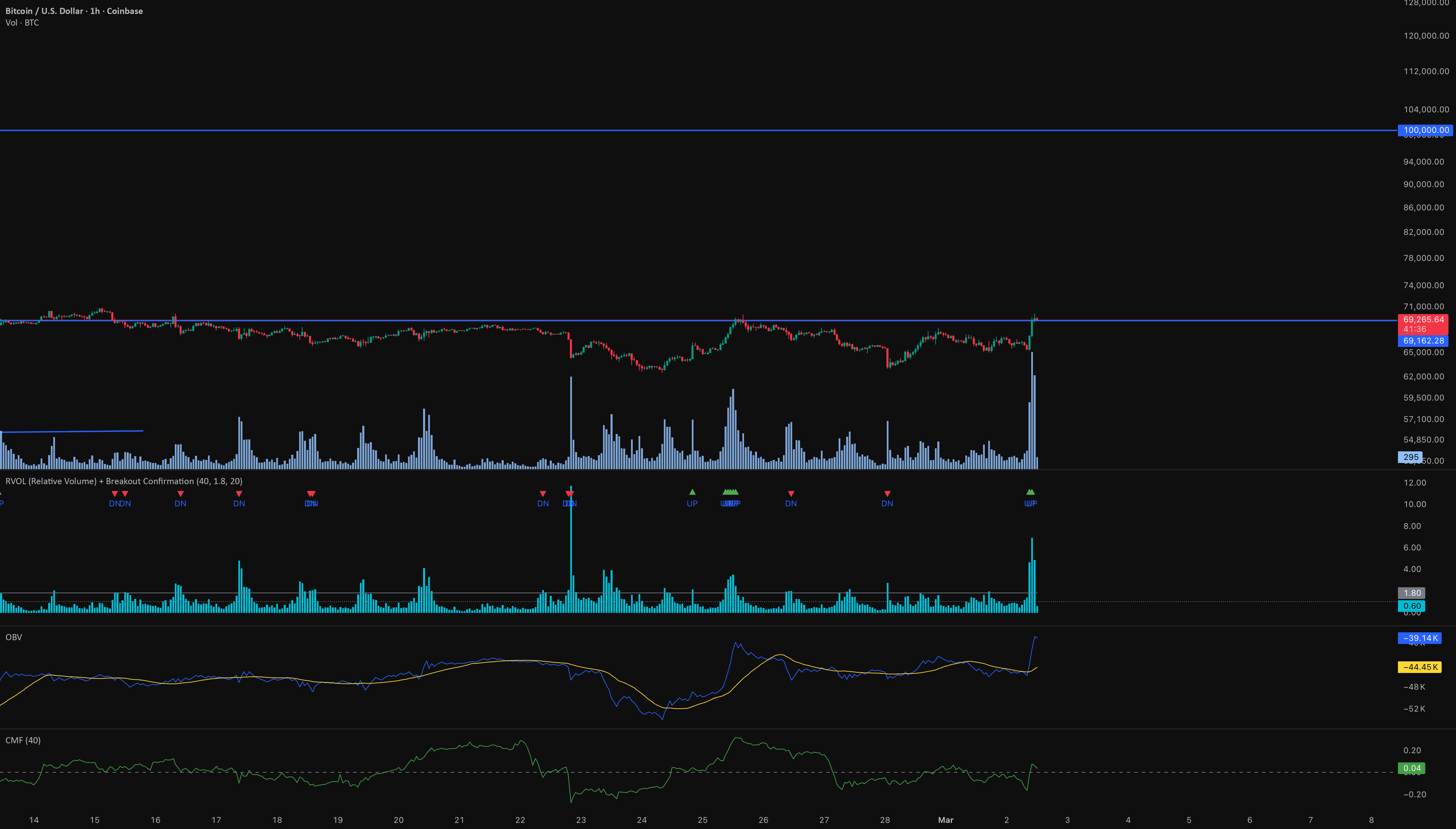Click the 112,000.00 price axis value

click(1426, 71)
